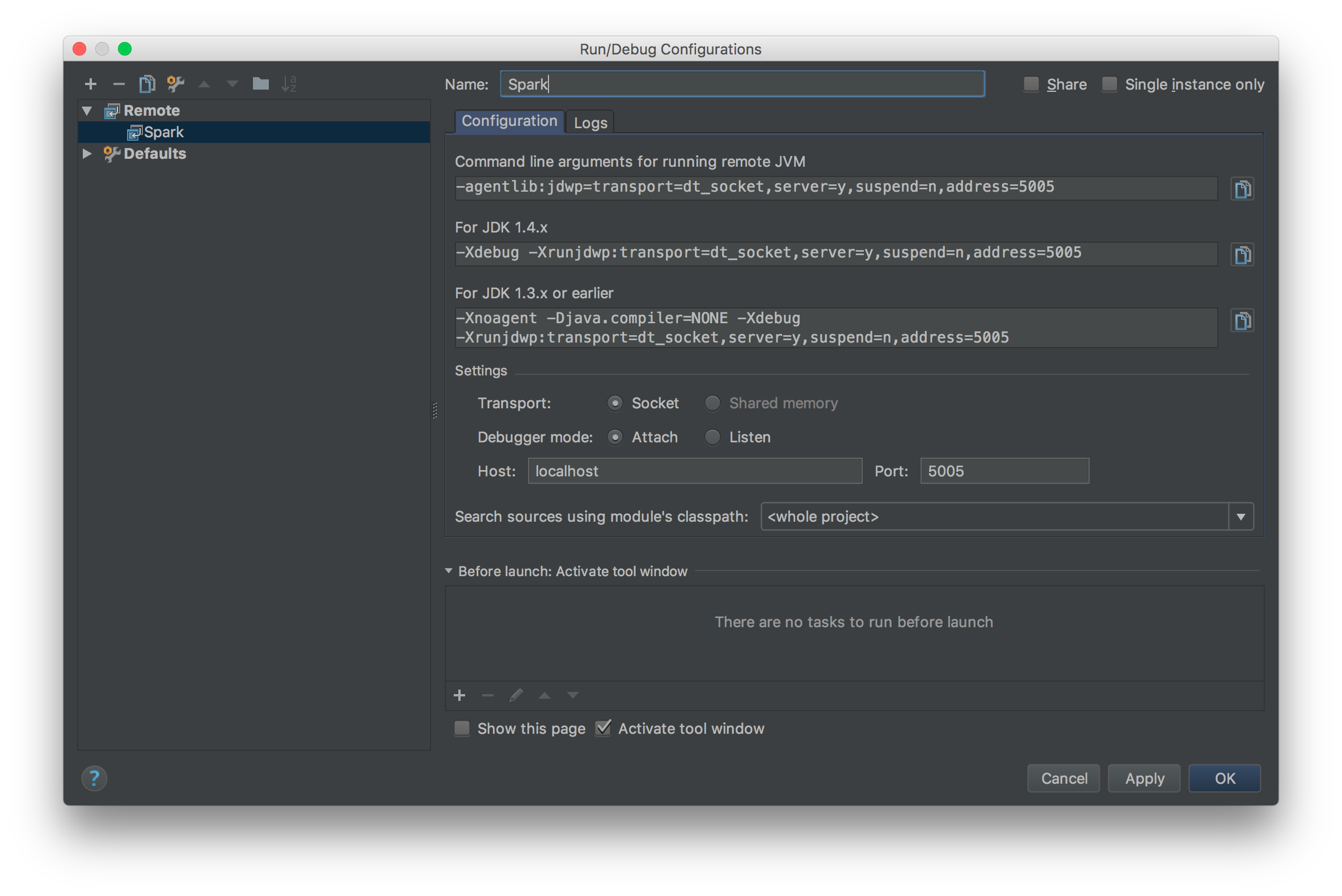Select the Spark configuration in tree
This screenshot has height=896, width=1342.
coord(163,132)
